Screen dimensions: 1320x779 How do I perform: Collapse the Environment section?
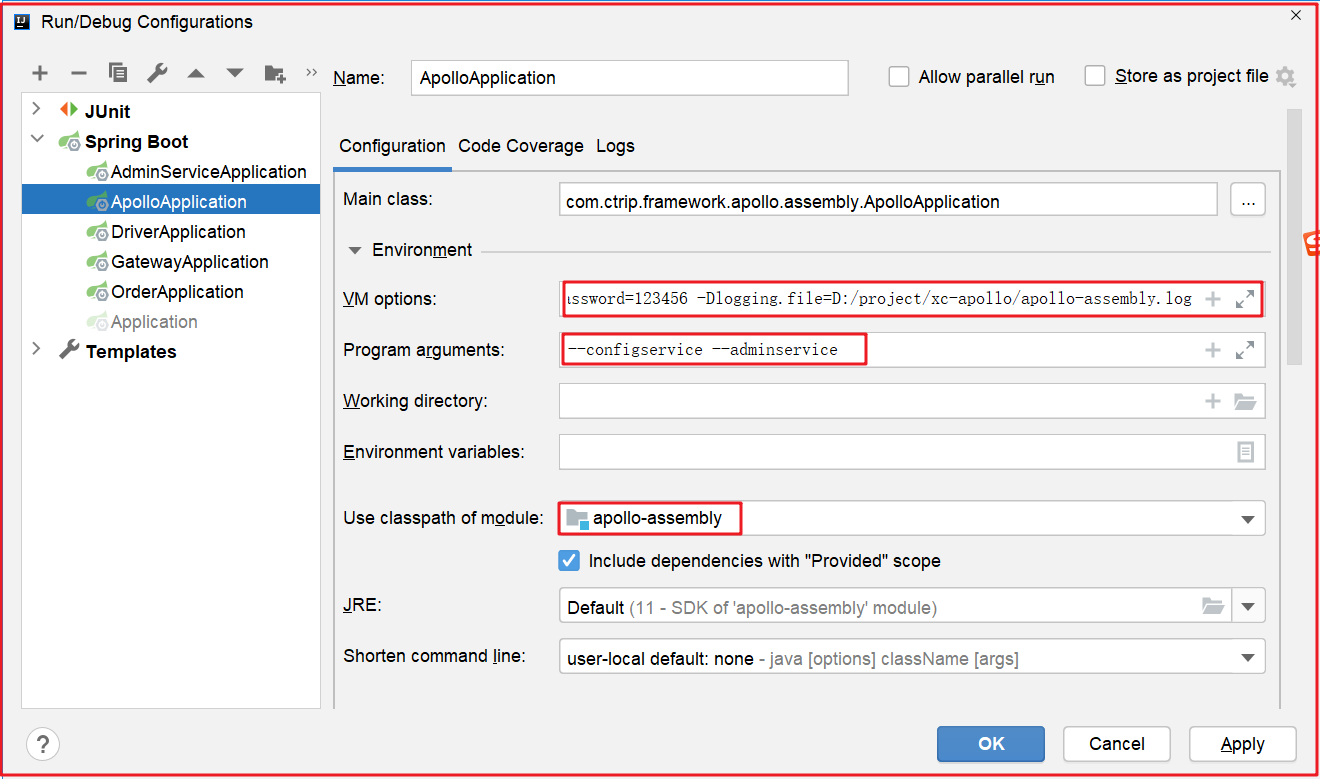point(355,250)
